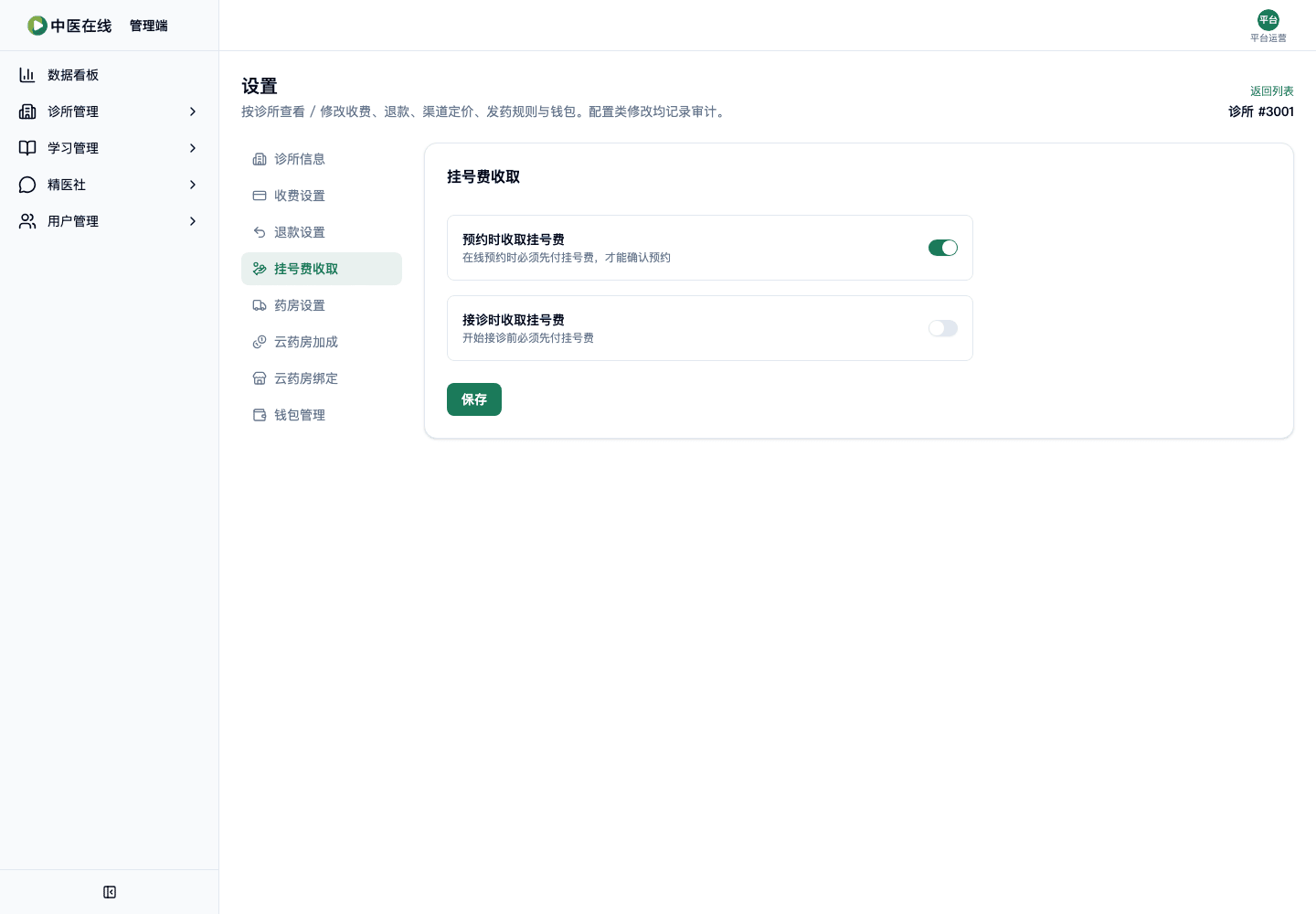1316x914 pixels.
Task: Disable the 预约时收取挂号费 switch
Action: [943, 248]
